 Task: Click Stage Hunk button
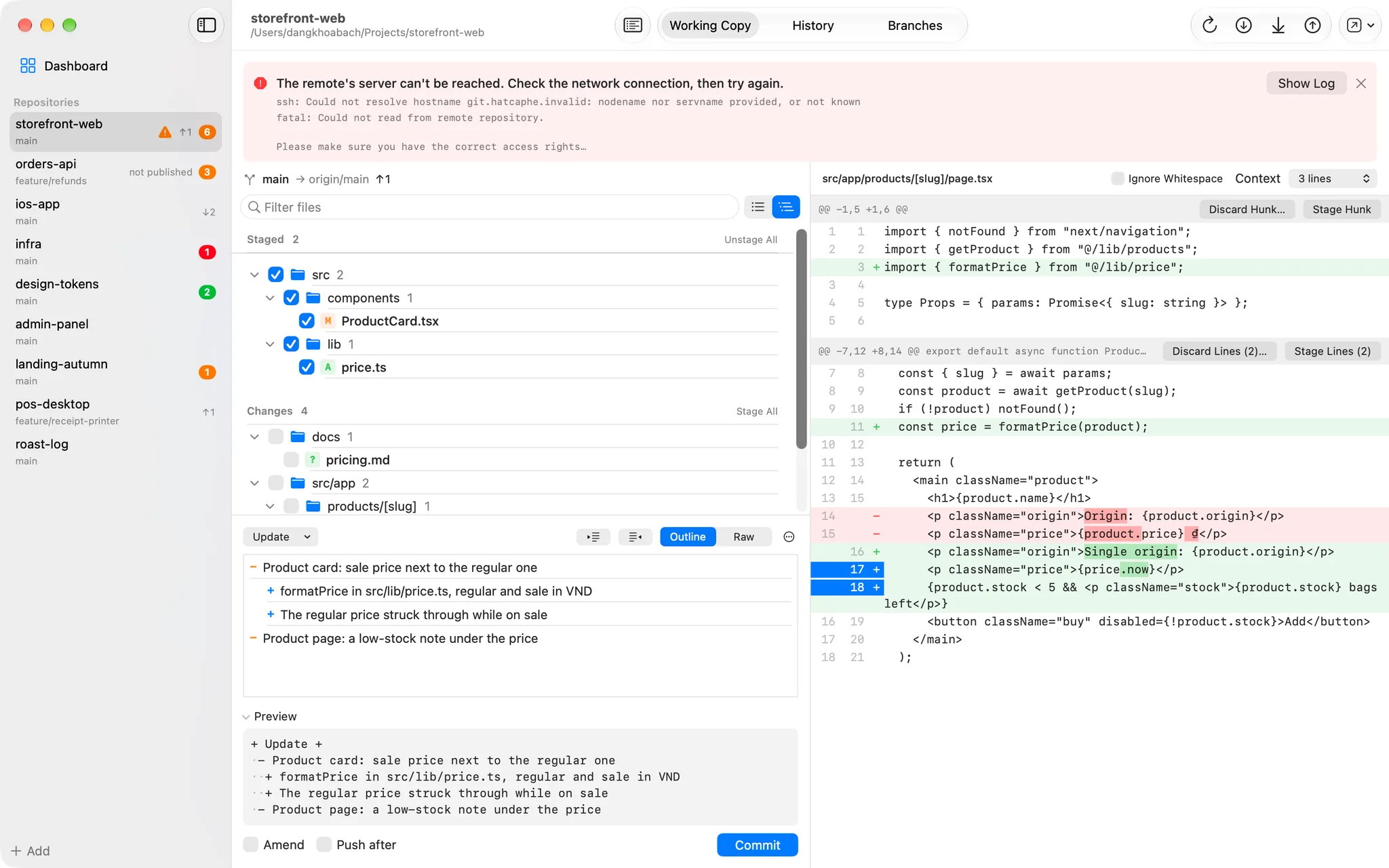(1341, 210)
